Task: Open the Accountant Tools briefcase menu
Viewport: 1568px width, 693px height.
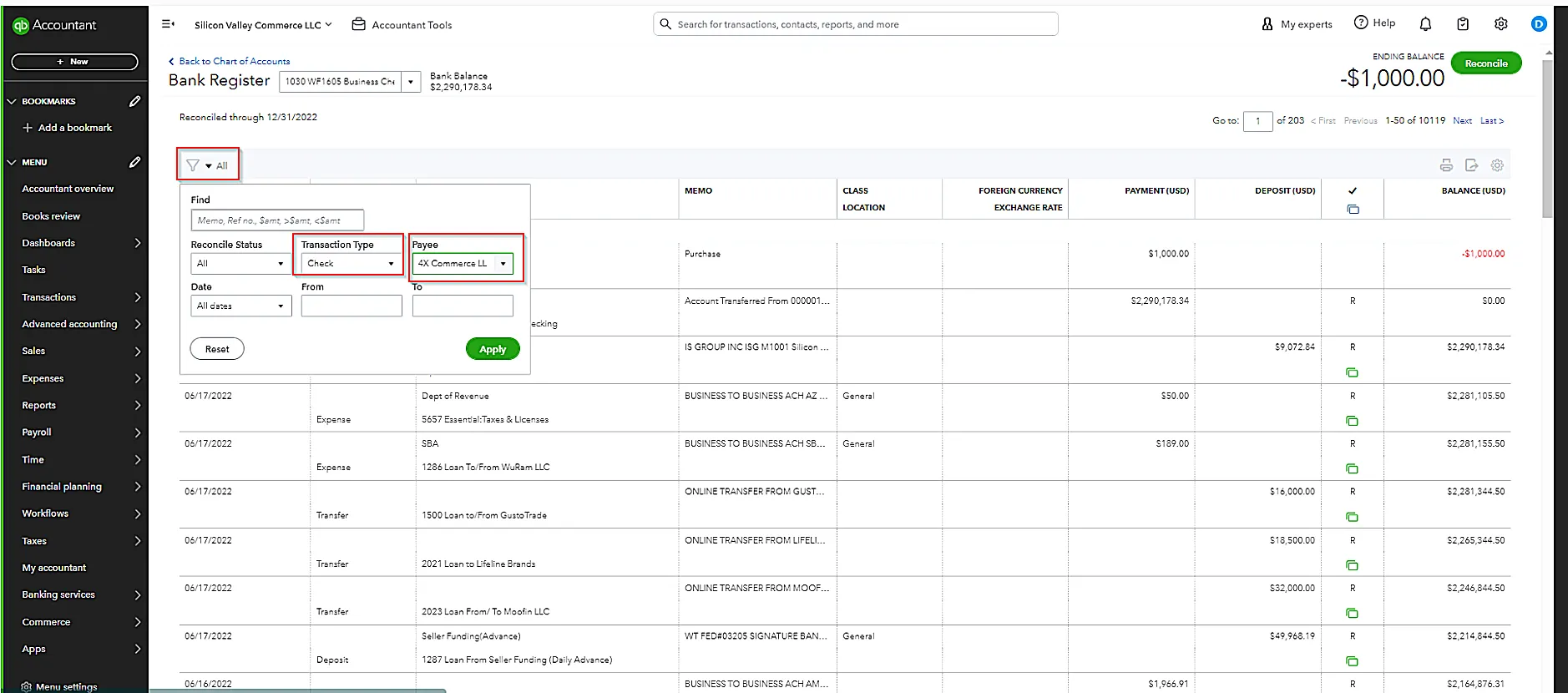Action: pyautogui.click(x=402, y=25)
